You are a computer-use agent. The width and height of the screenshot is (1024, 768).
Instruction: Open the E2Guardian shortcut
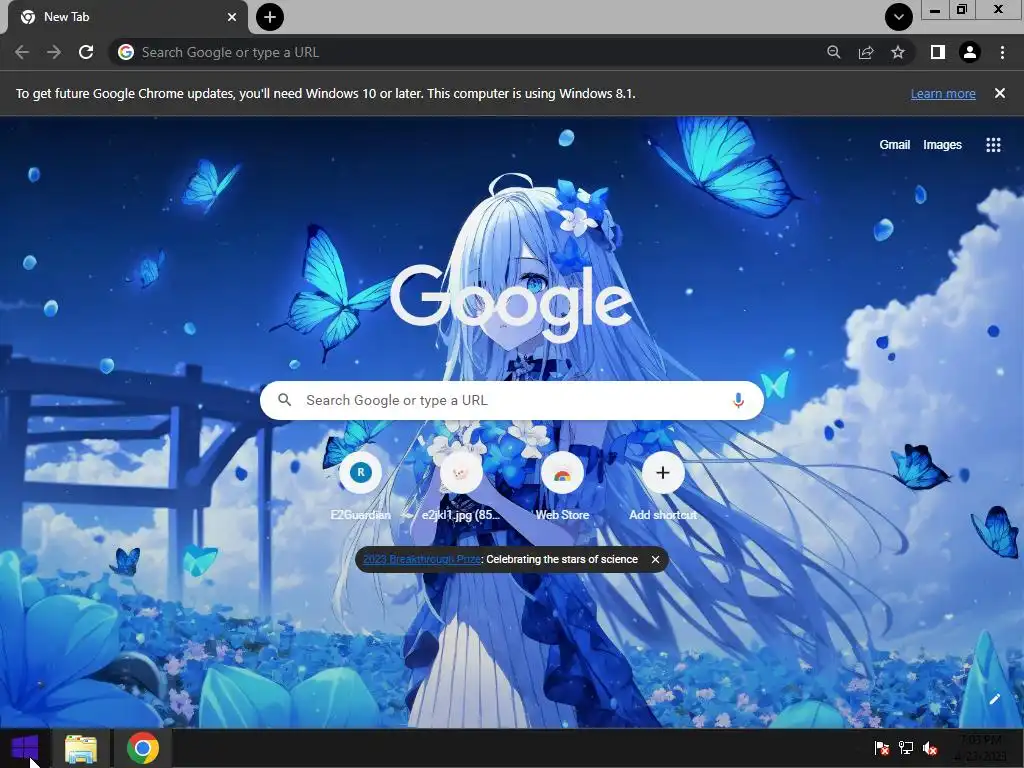360,485
